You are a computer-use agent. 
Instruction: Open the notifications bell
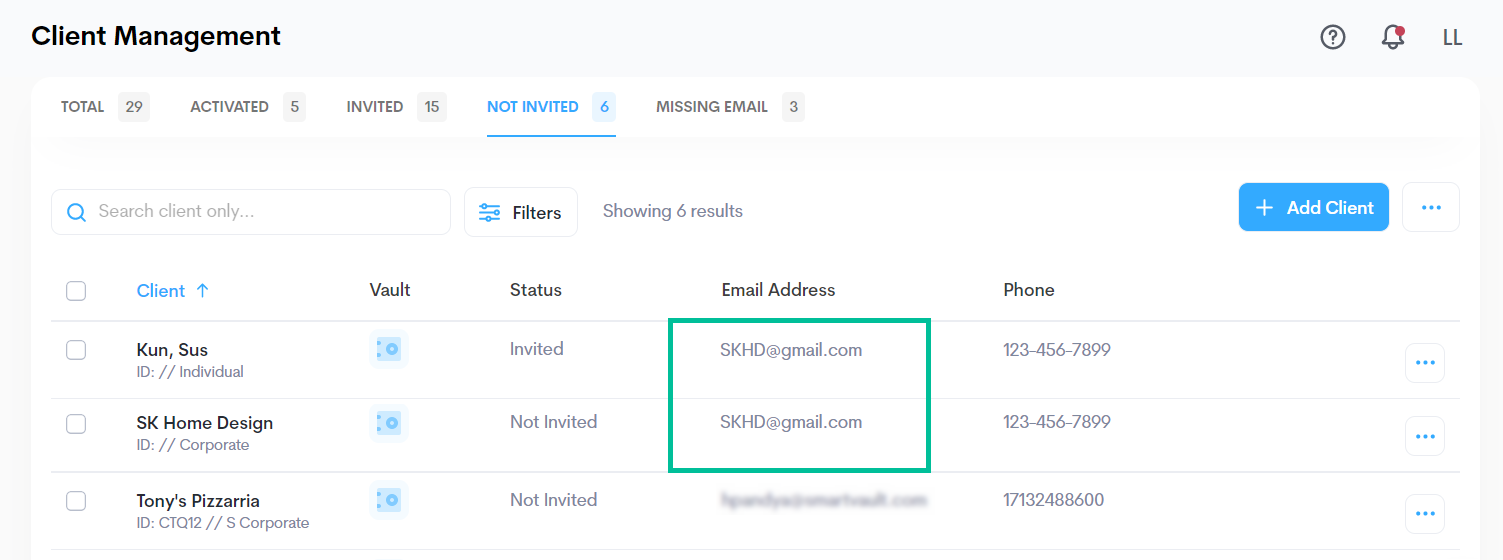1392,37
